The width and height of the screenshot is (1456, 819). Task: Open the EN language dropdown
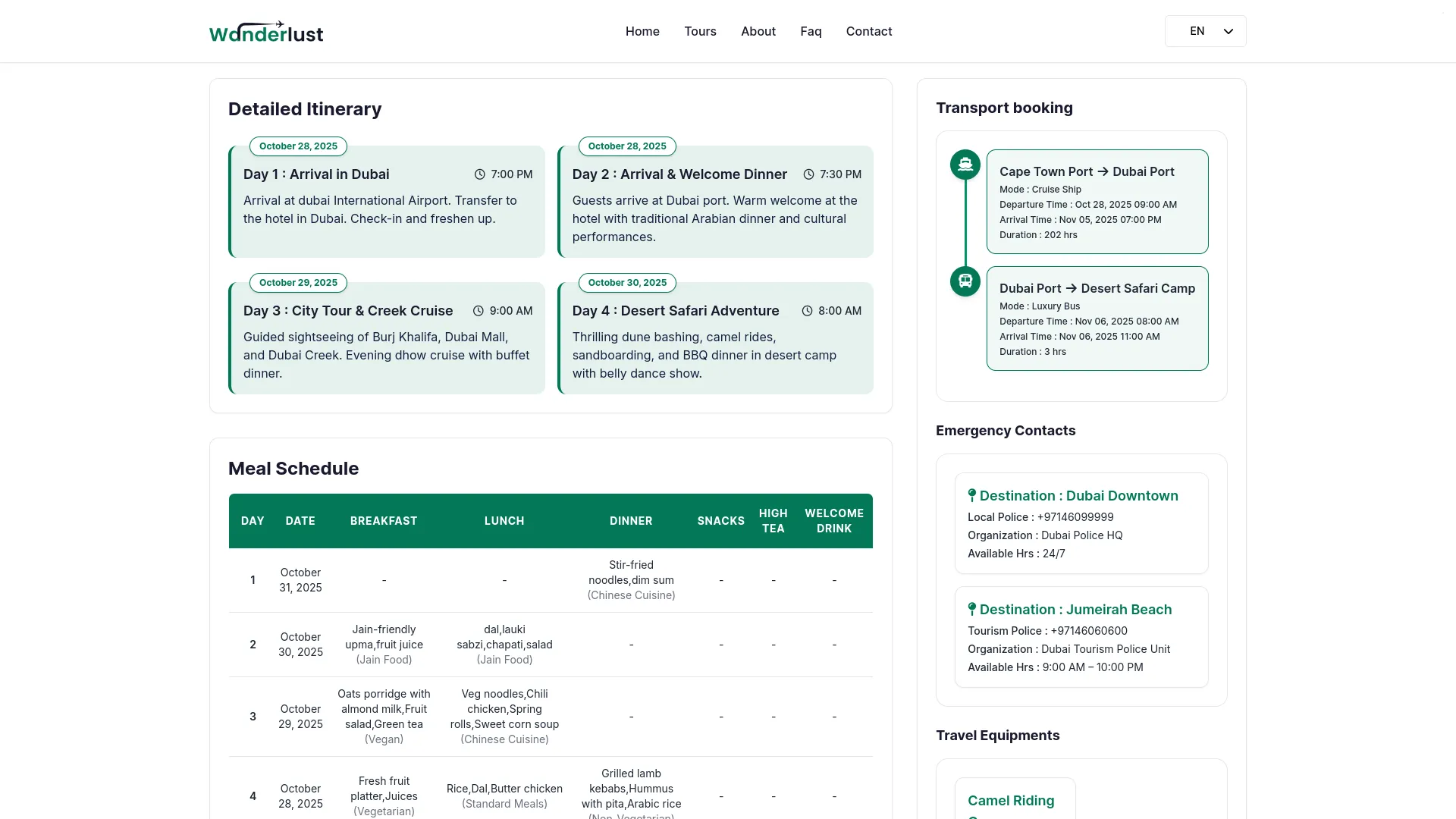(x=1205, y=31)
